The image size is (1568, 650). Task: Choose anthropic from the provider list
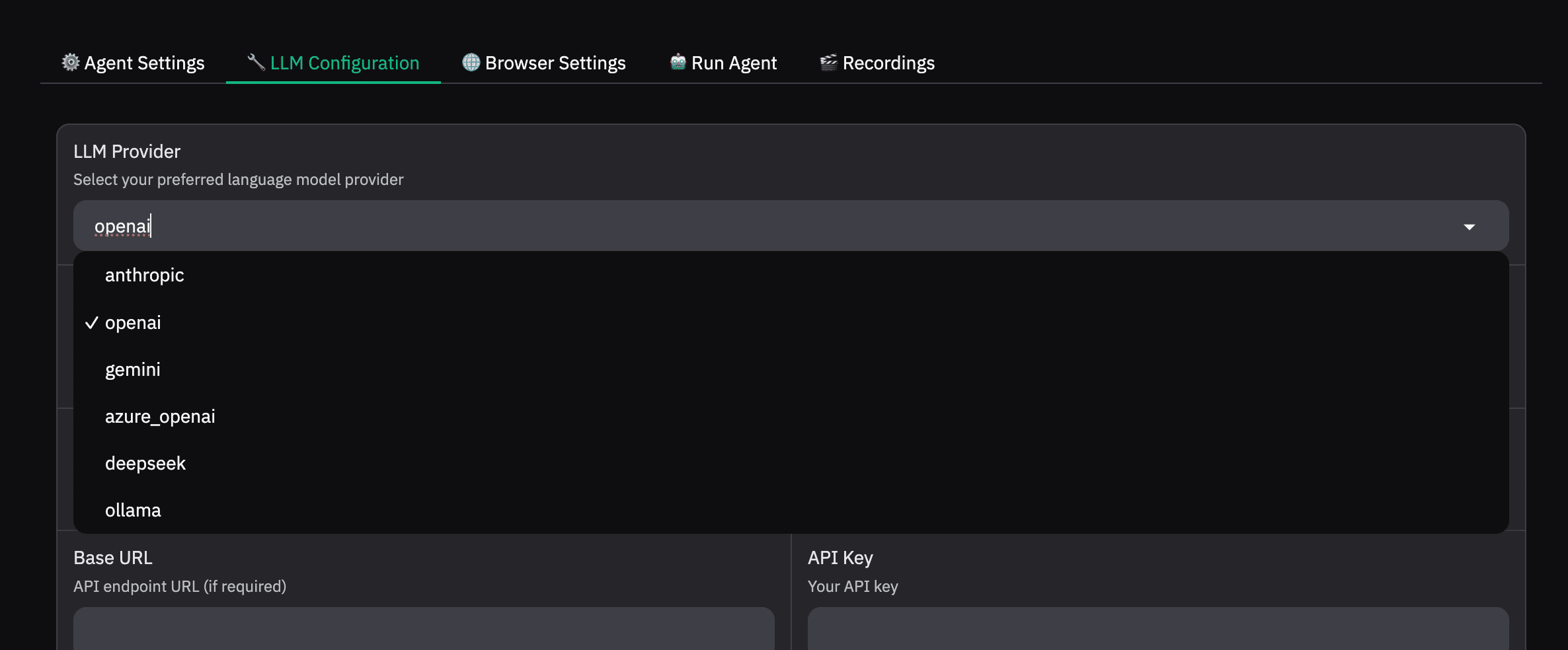(x=144, y=275)
